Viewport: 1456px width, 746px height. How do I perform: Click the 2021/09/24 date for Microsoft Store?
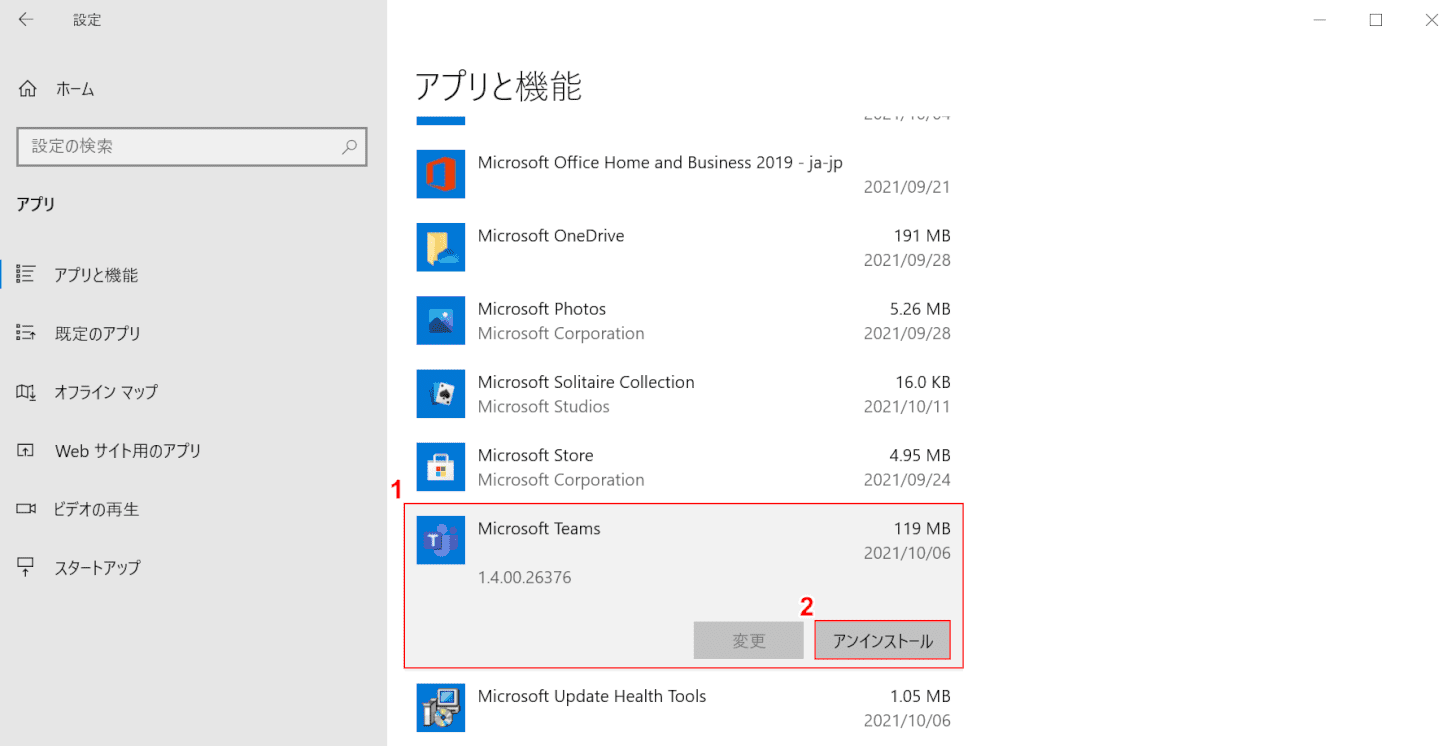pyautogui.click(x=907, y=479)
